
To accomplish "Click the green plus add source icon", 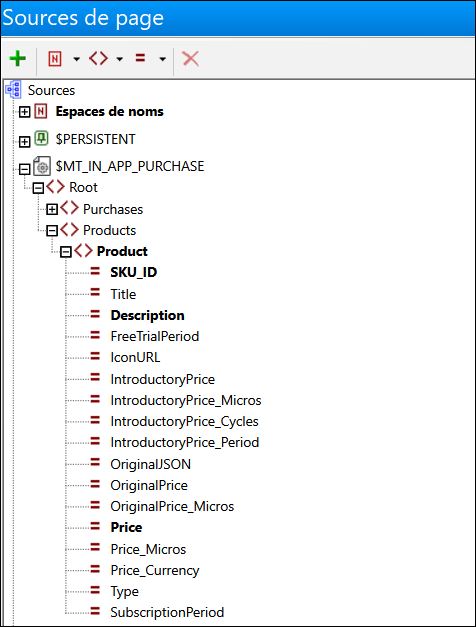I will [x=18, y=58].
